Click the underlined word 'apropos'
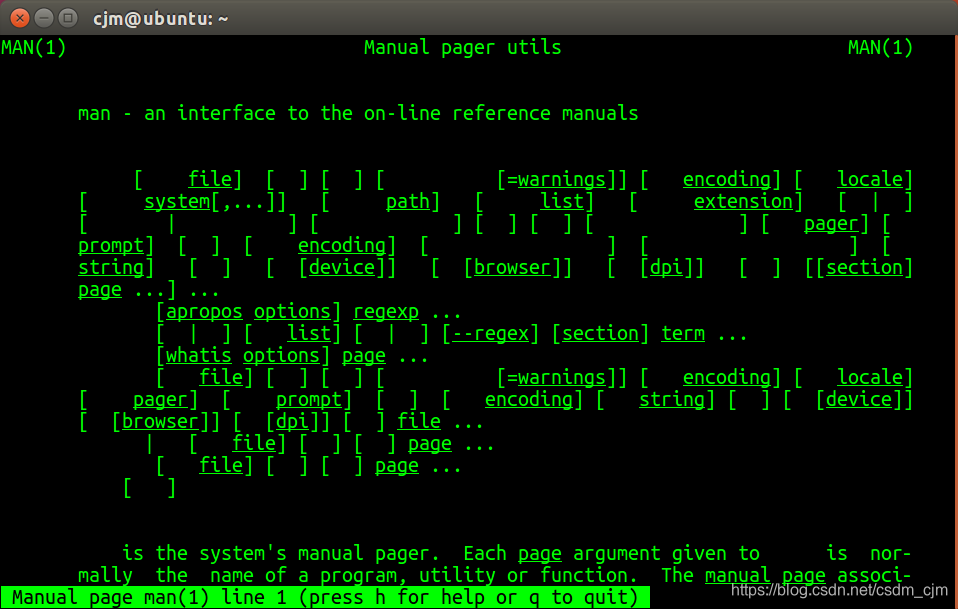 204,312
